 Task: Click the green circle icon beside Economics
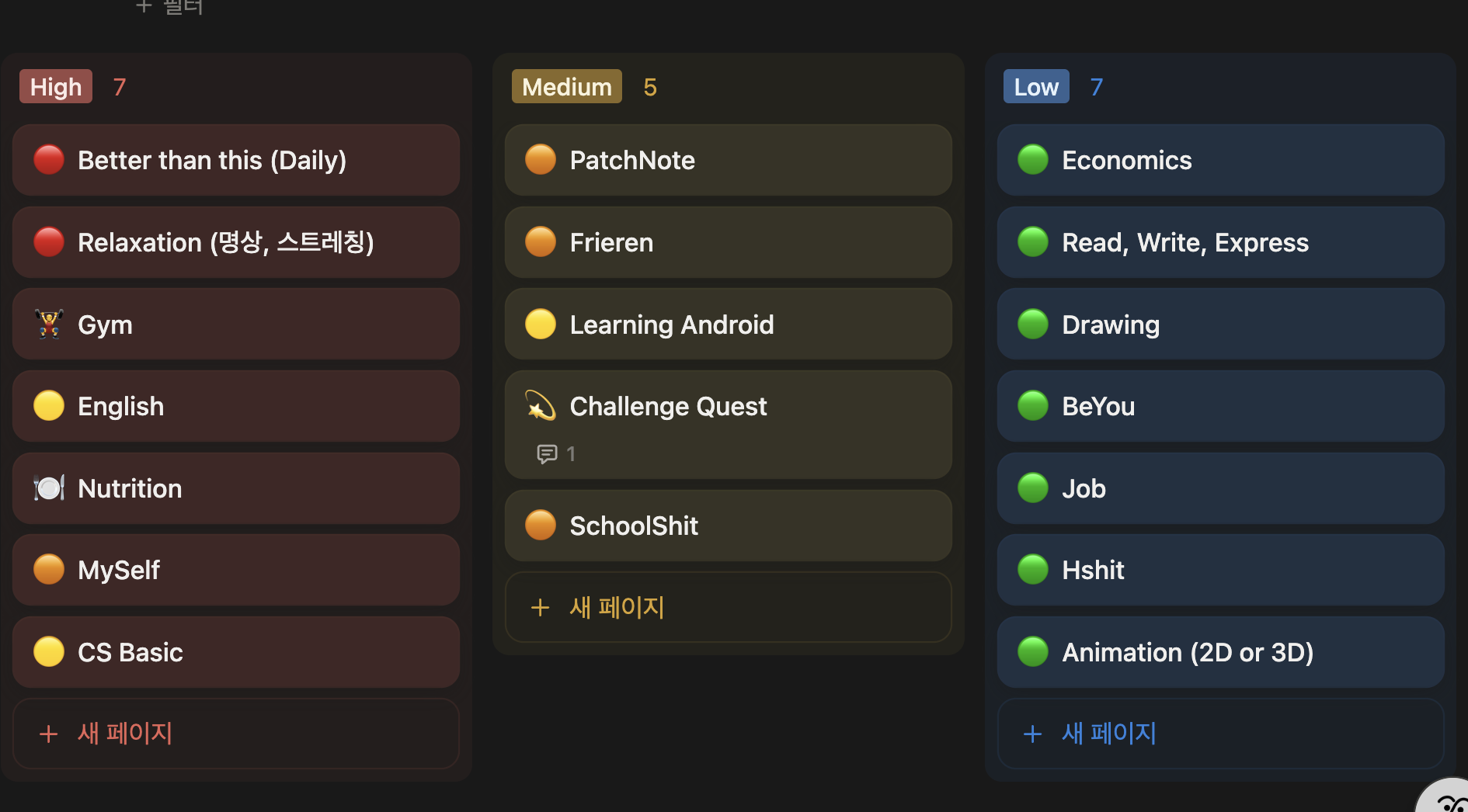(1033, 160)
